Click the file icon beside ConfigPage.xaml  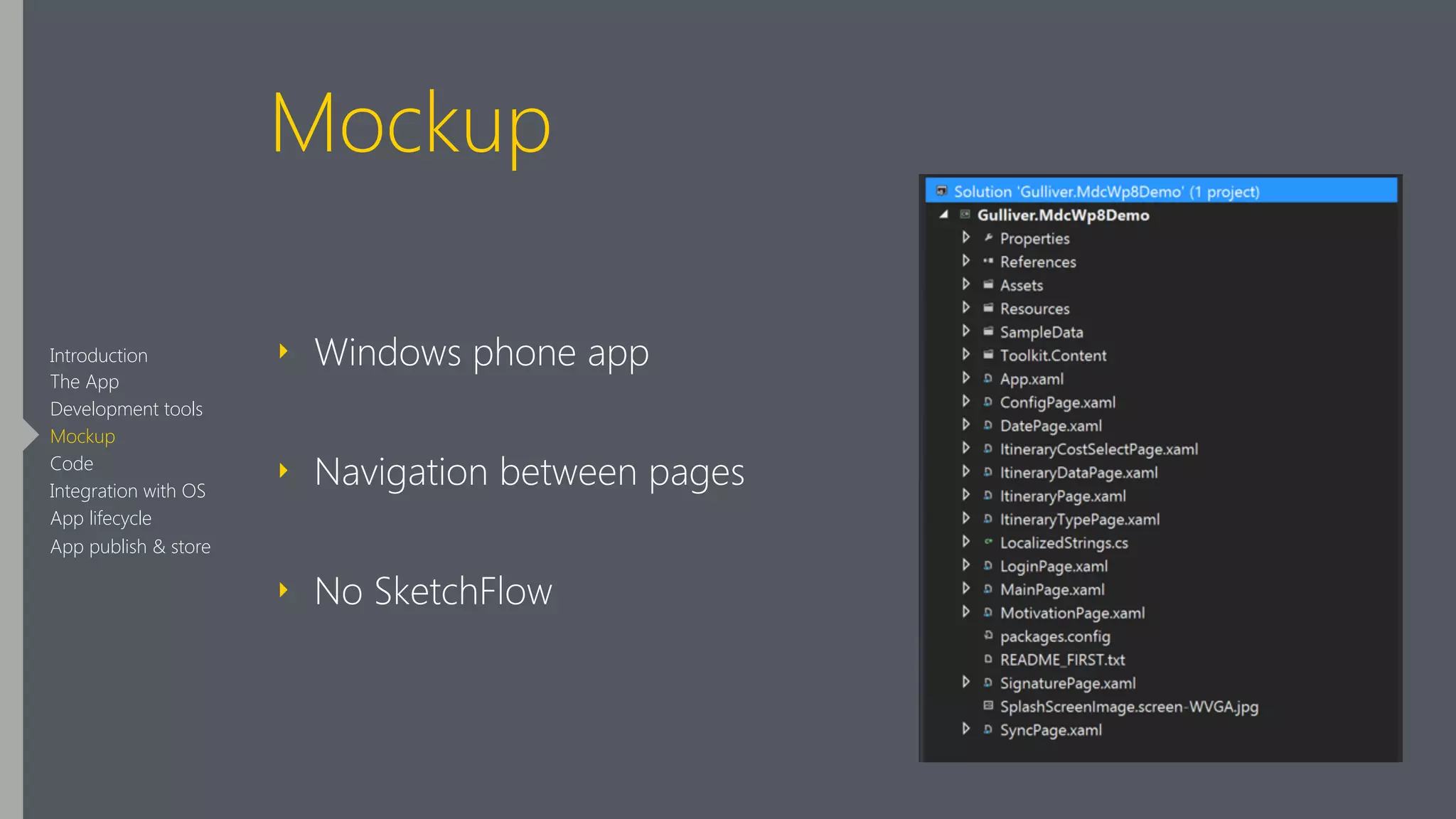click(988, 402)
